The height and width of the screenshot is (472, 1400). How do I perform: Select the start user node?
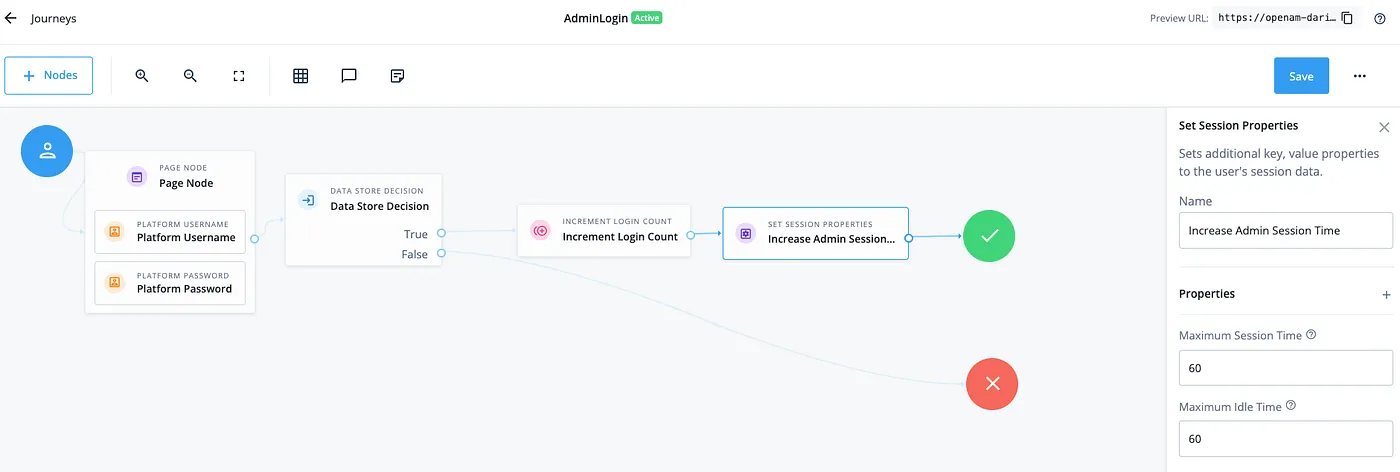click(x=47, y=151)
